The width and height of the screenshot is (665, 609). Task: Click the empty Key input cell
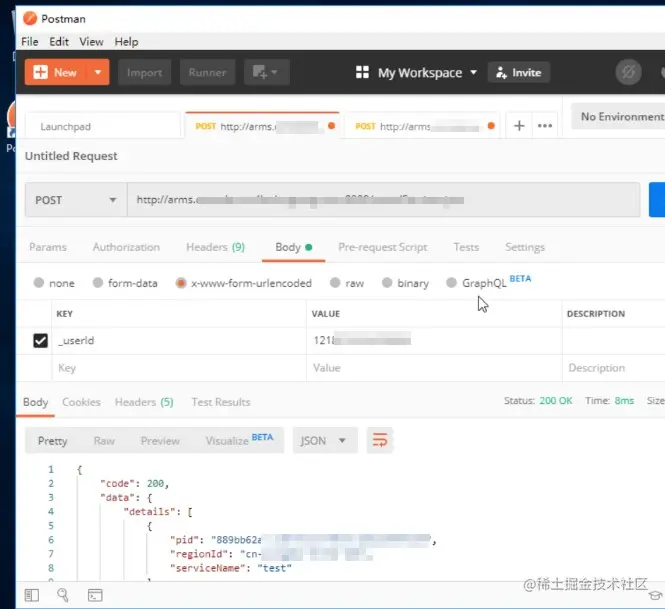click(179, 368)
